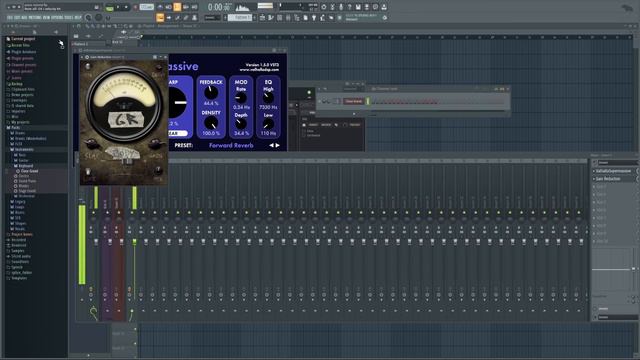
Task: Expand Channel presets folder
Action: [24, 65]
